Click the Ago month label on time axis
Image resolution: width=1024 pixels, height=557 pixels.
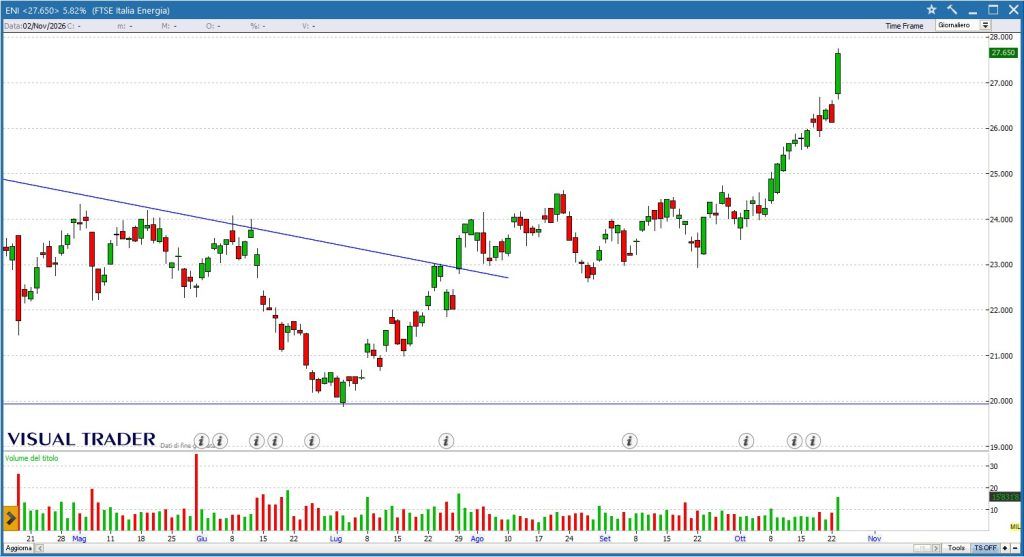click(x=477, y=539)
